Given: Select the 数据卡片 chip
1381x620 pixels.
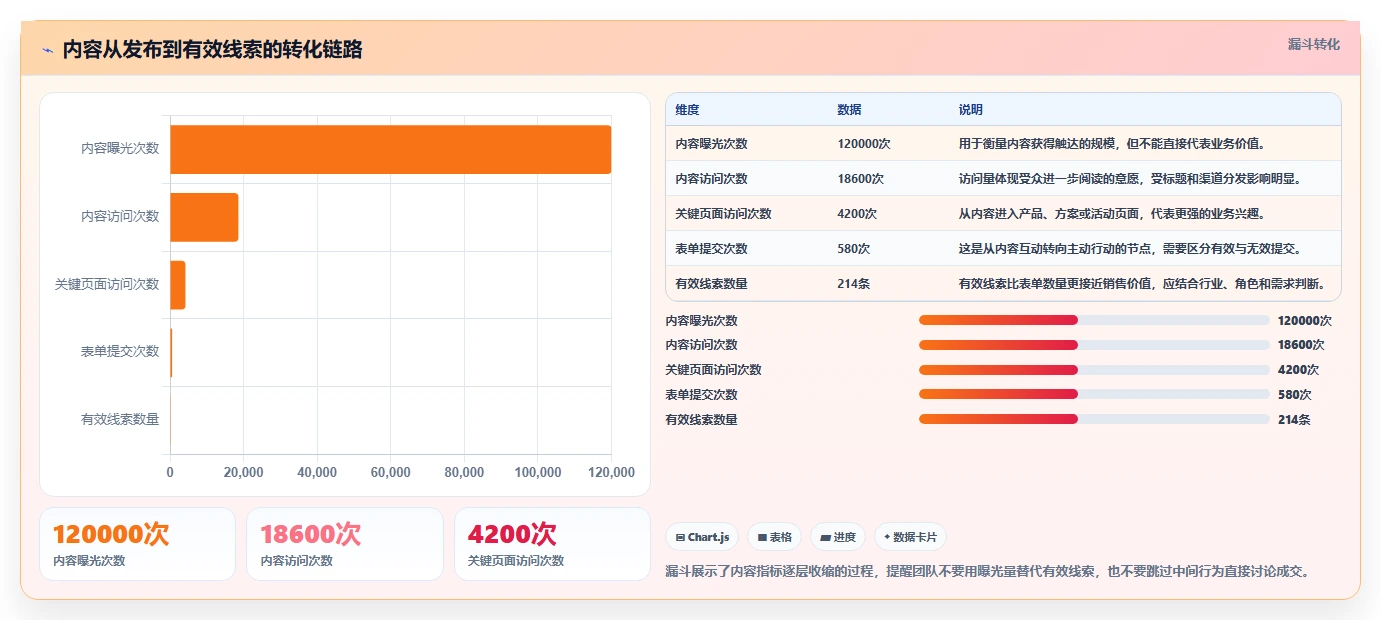Looking at the screenshot, I should (x=911, y=537).
